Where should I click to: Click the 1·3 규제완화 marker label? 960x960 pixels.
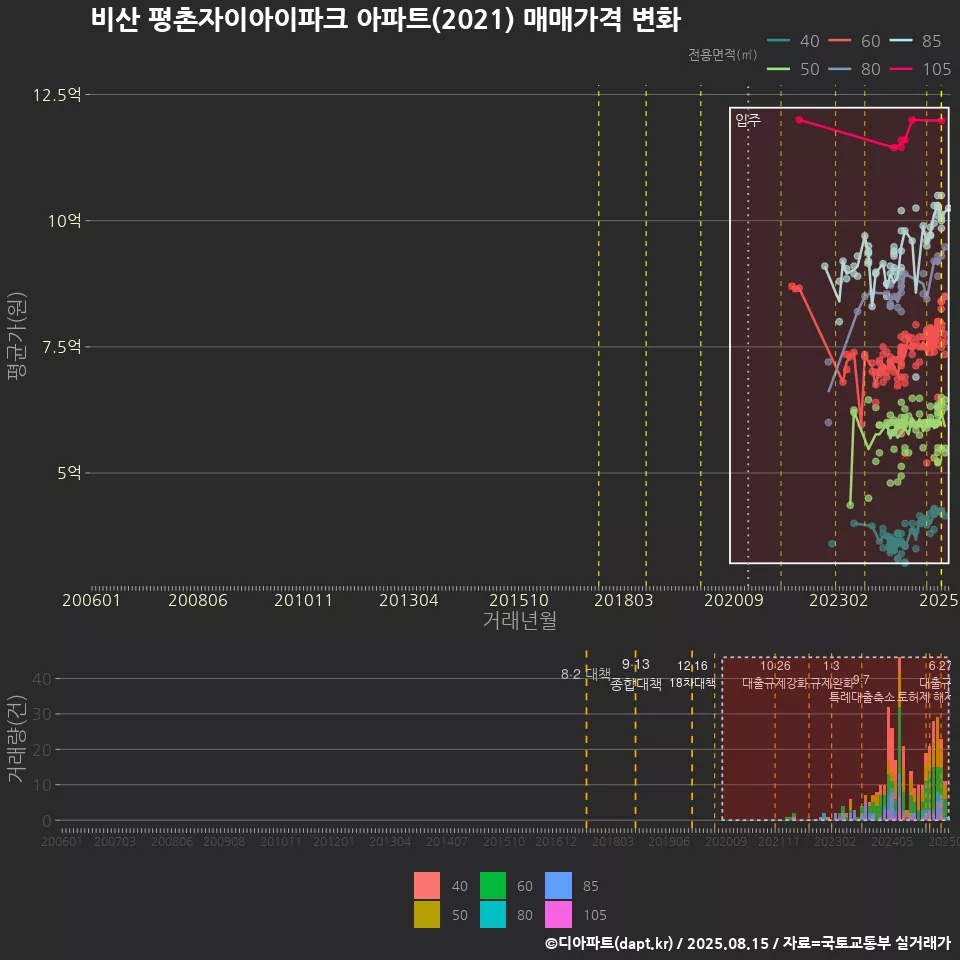click(x=831, y=674)
